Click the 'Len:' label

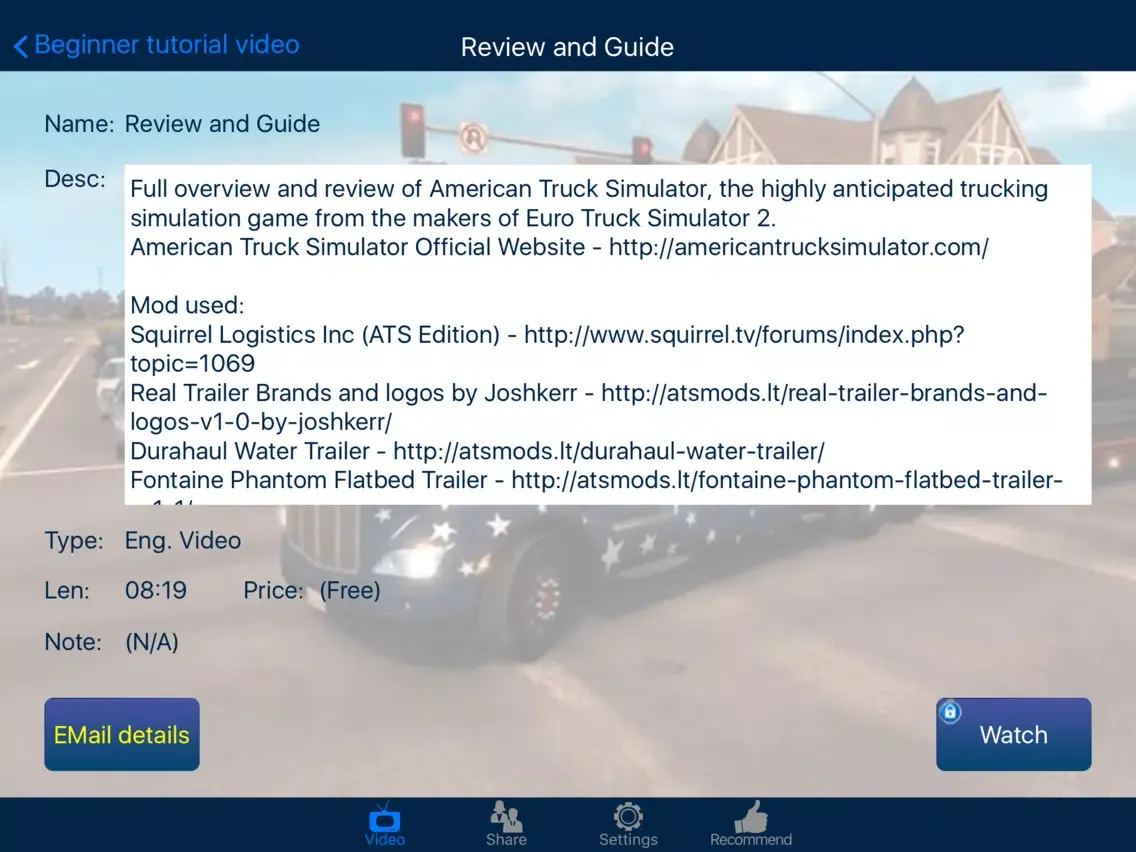pos(67,590)
